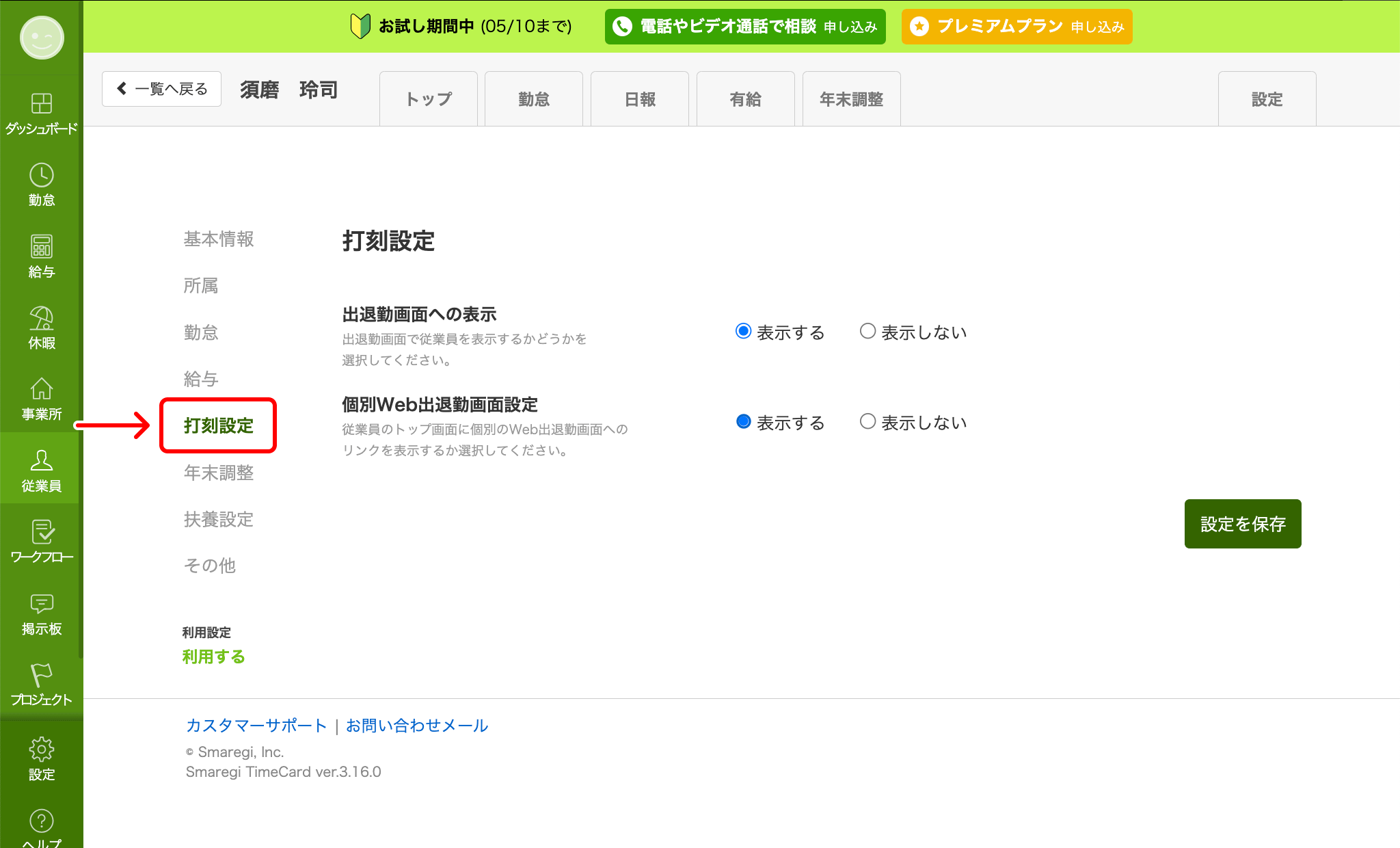Go back with 一覧へ戻る button
This screenshot has height=848, width=1400.
pyautogui.click(x=161, y=89)
